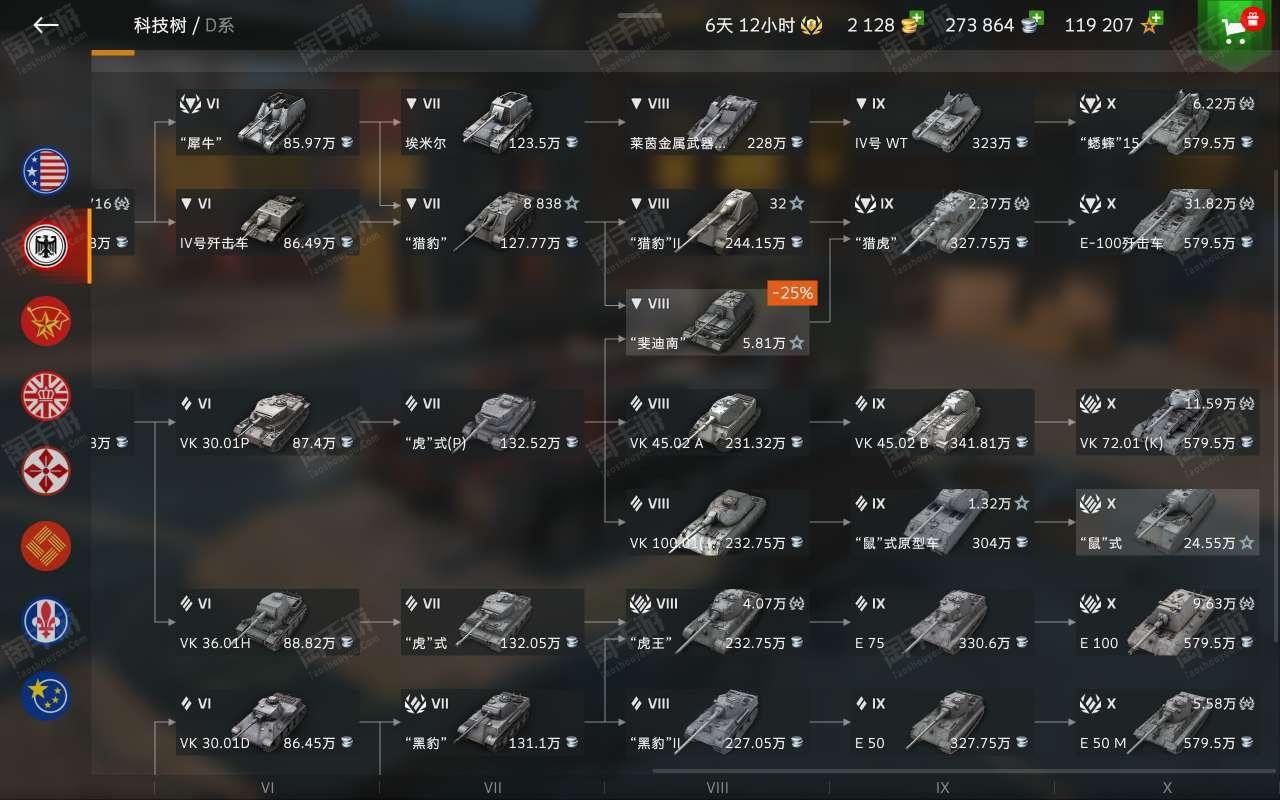Open the "鼠"式 tier X tank
Viewport: 1280px width, 800px height.
coord(1167,522)
